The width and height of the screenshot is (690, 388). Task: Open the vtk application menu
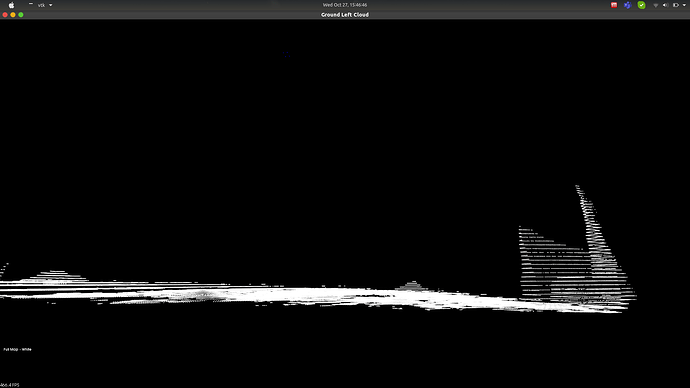[41, 5]
